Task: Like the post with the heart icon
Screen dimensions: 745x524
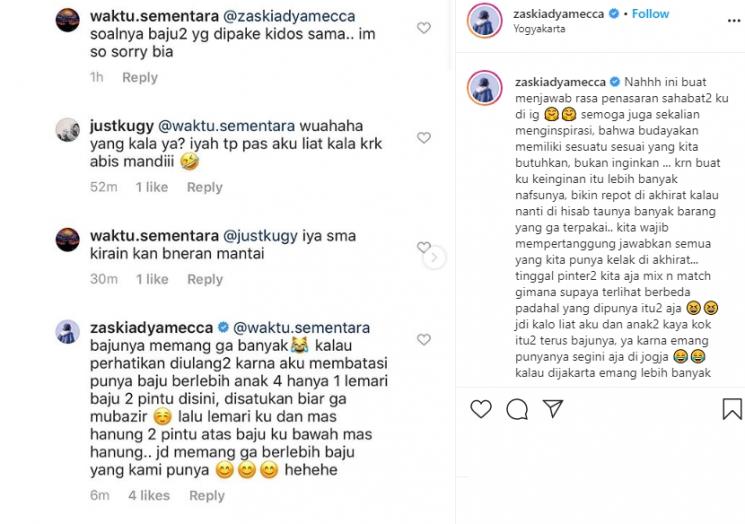Action: [481, 409]
